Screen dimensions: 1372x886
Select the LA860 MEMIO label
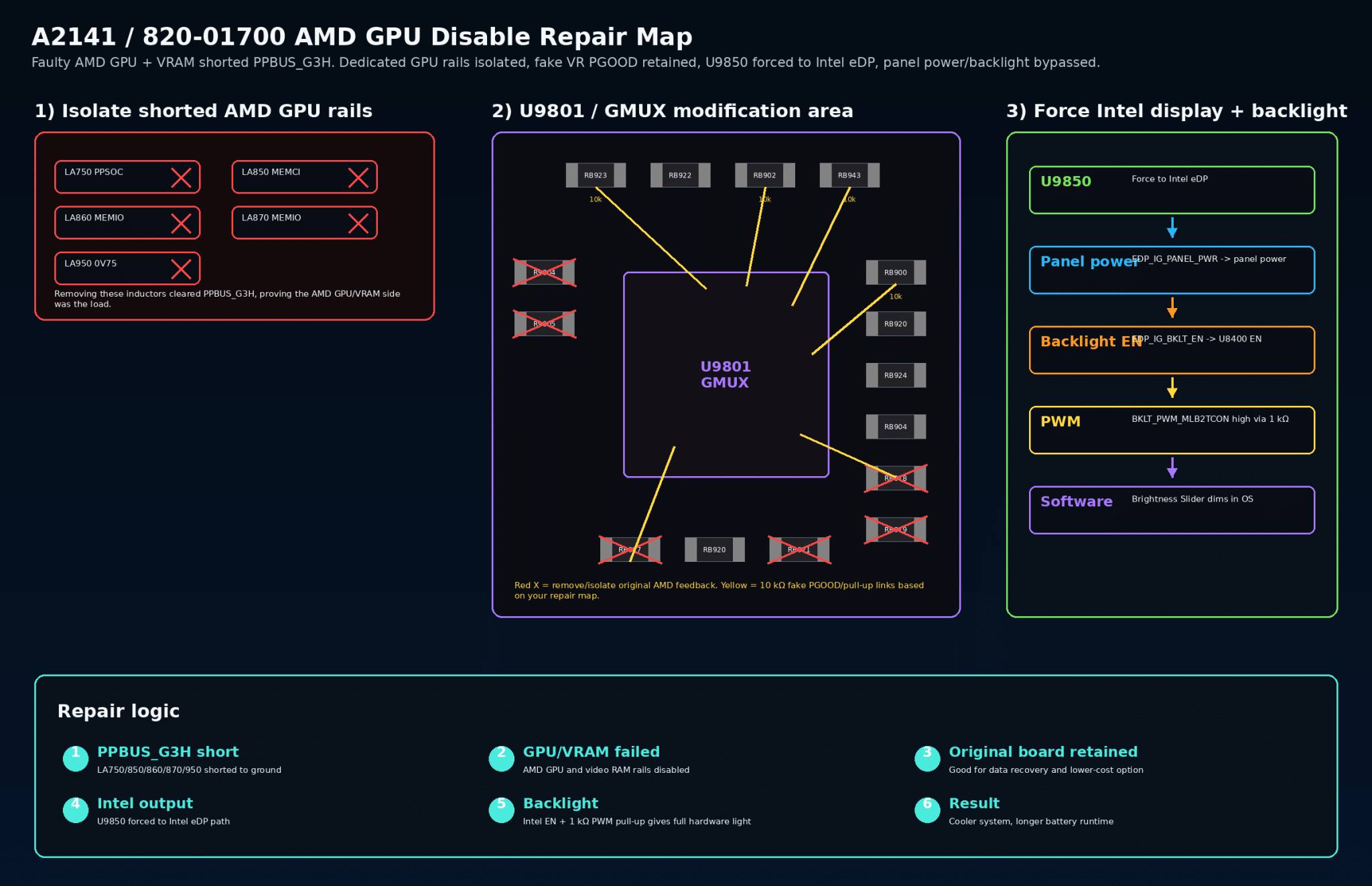point(94,218)
